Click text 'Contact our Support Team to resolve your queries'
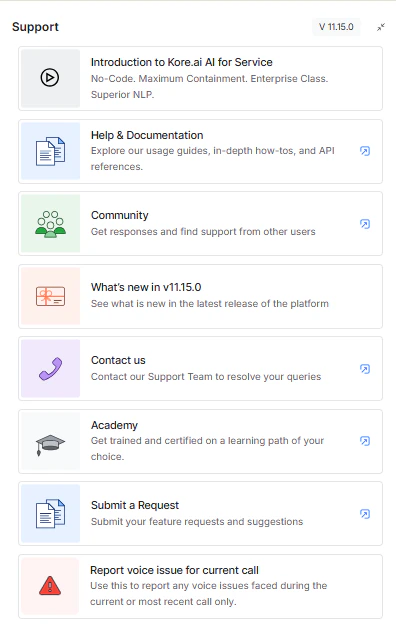Viewport: 396px width, 642px height. pyautogui.click(x=206, y=377)
